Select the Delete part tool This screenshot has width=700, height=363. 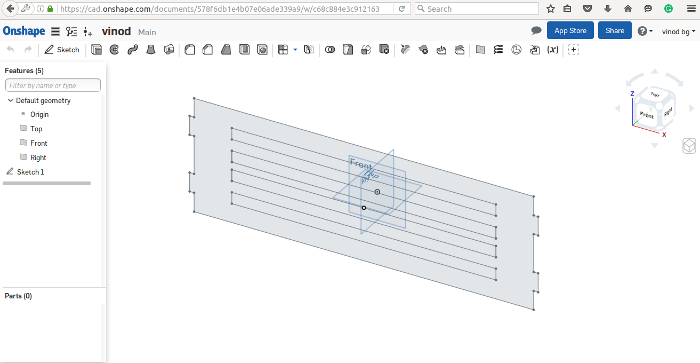(x=384, y=50)
